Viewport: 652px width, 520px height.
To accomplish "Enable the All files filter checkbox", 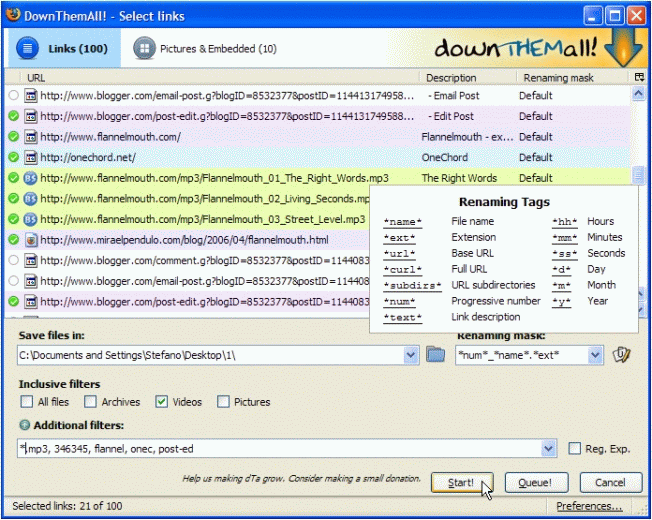I will click(27, 402).
